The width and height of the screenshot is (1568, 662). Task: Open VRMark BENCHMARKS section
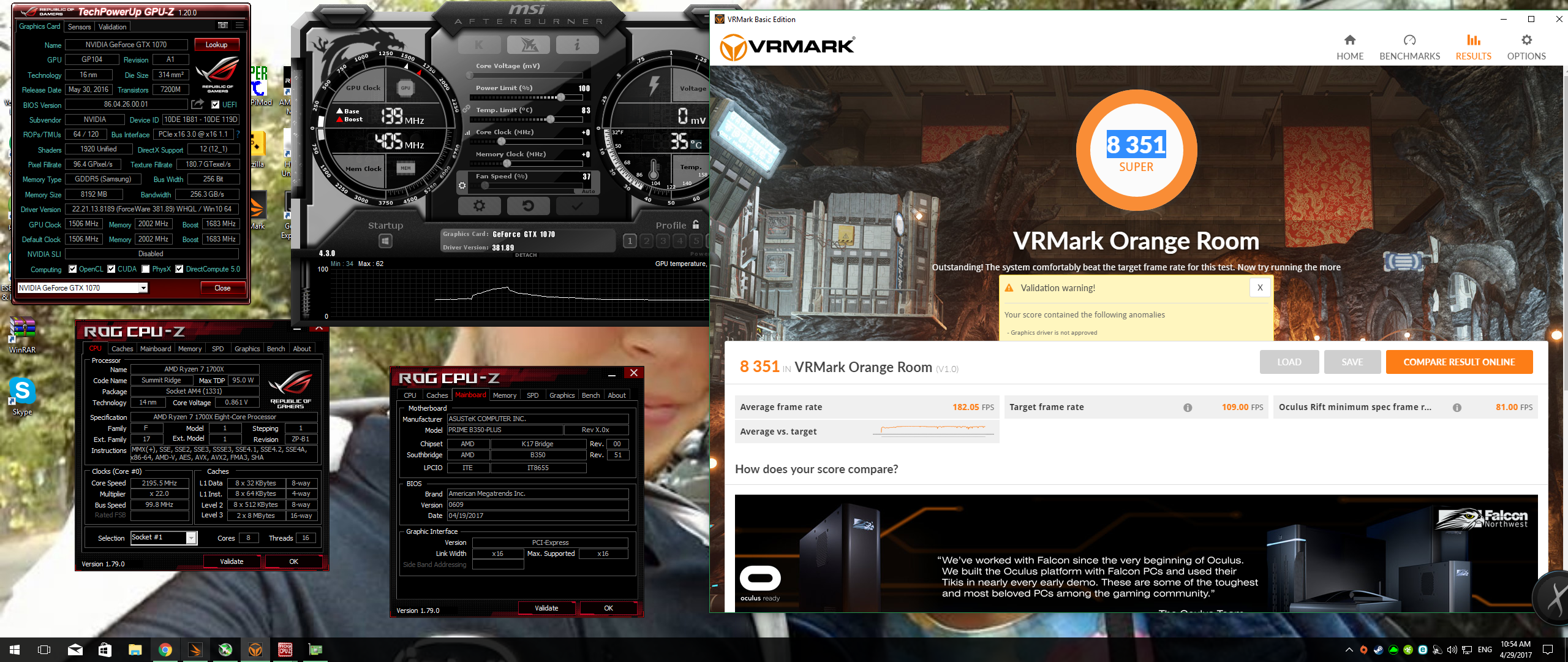click(1409, 48)
